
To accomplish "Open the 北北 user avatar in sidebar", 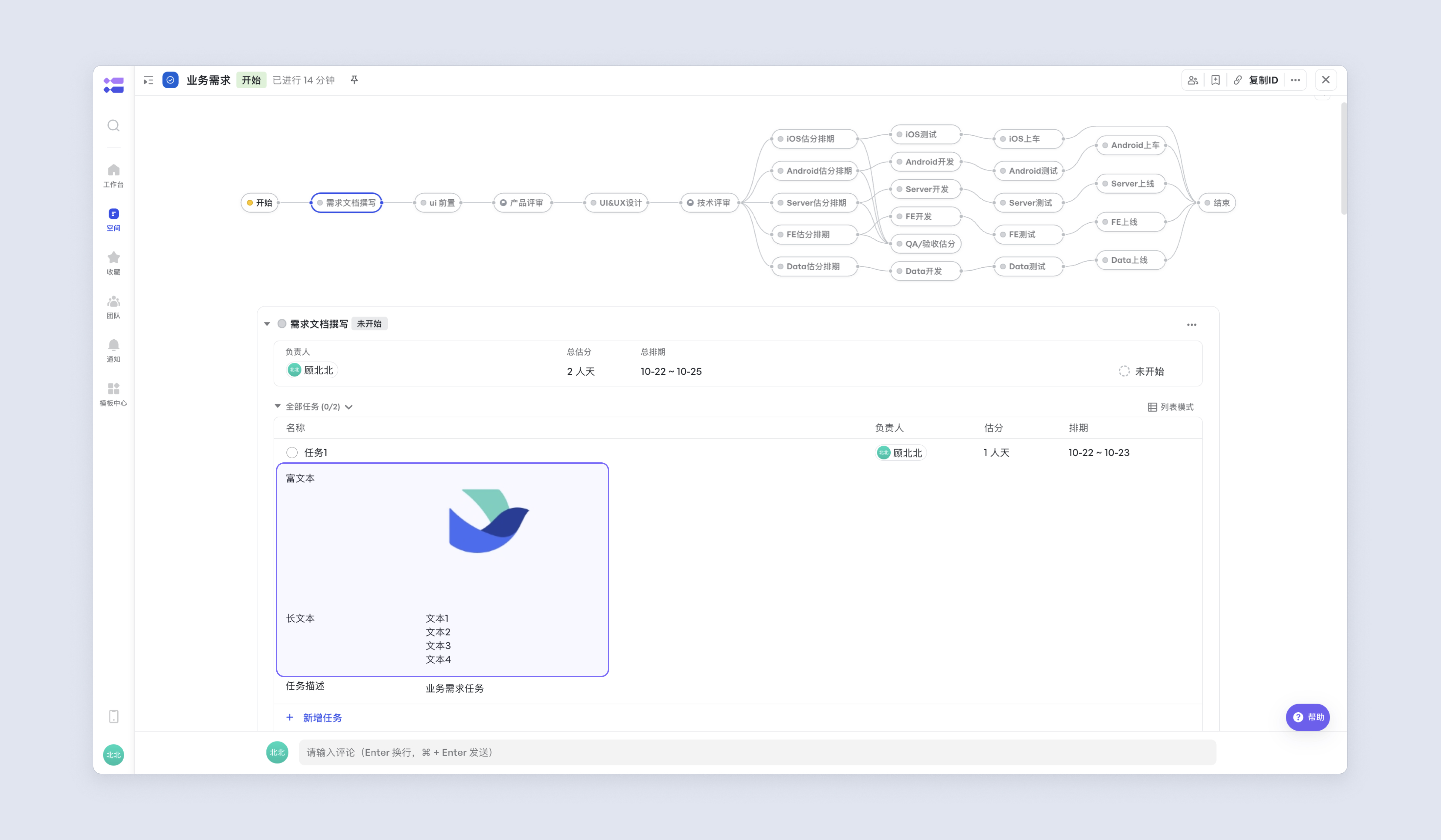I will 113,755.
